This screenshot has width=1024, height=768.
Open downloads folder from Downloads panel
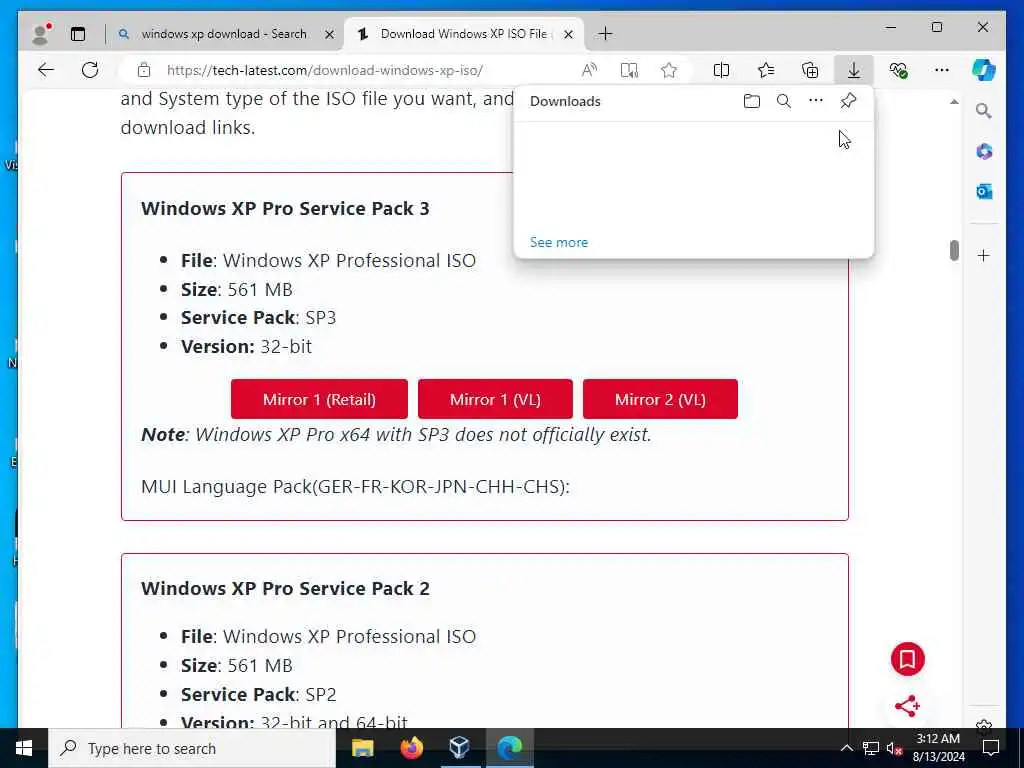pos(752,101)
